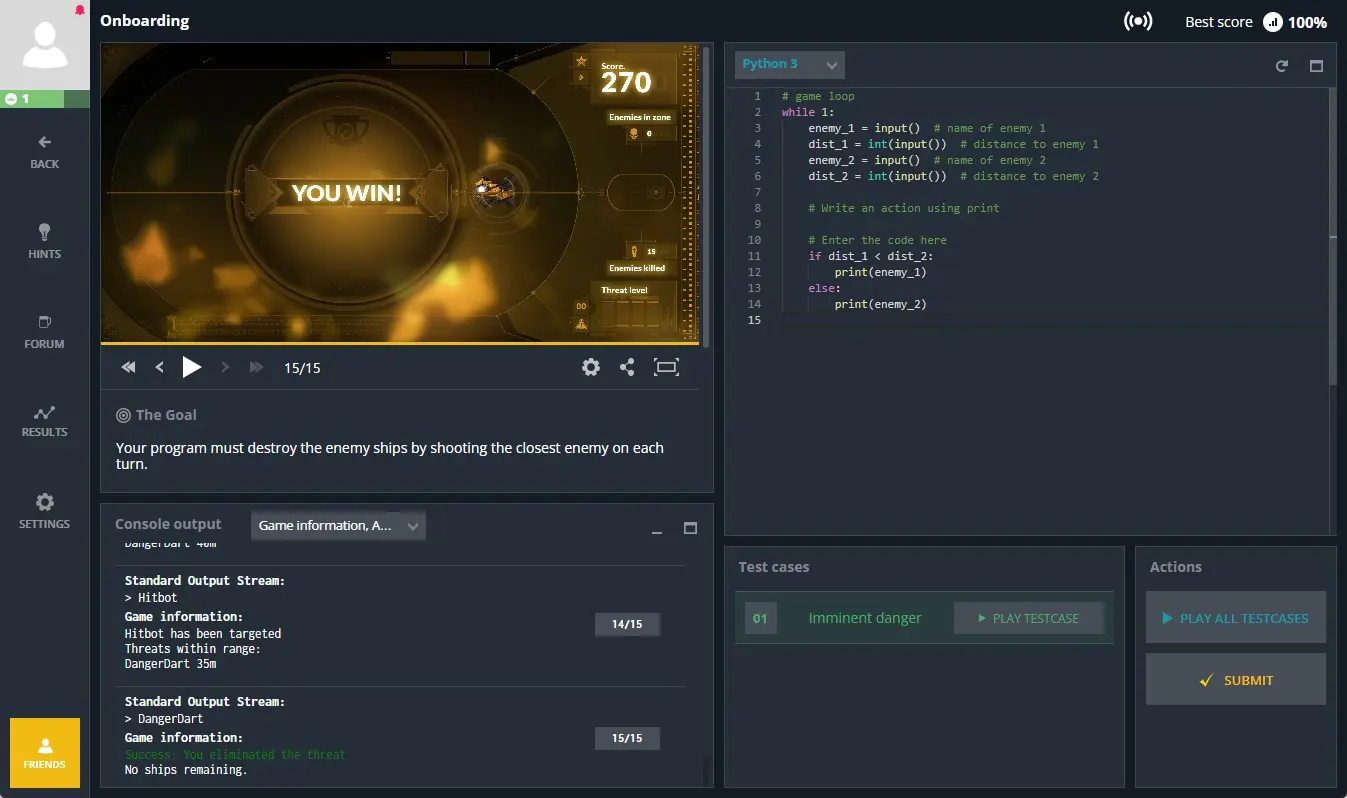
Task: Jump to frame 15/15 from console
Action: click(627, 738)
